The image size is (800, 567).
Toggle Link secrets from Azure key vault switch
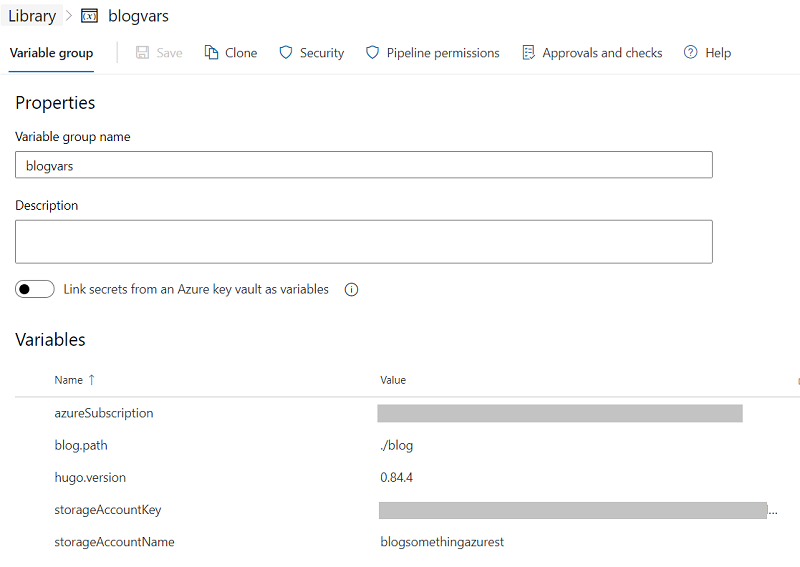(x=35, y=290)
